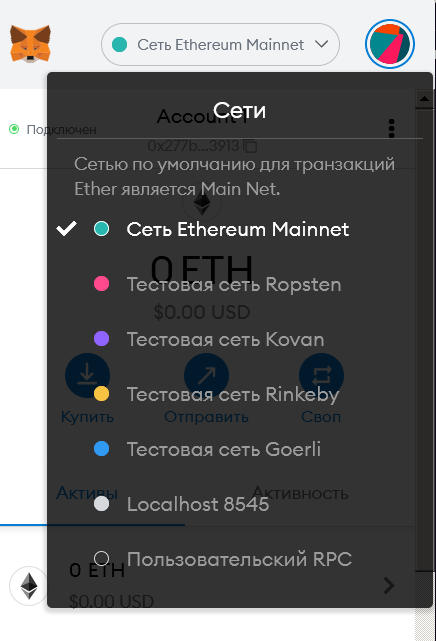Click the purple Kovan color dot

101,338
